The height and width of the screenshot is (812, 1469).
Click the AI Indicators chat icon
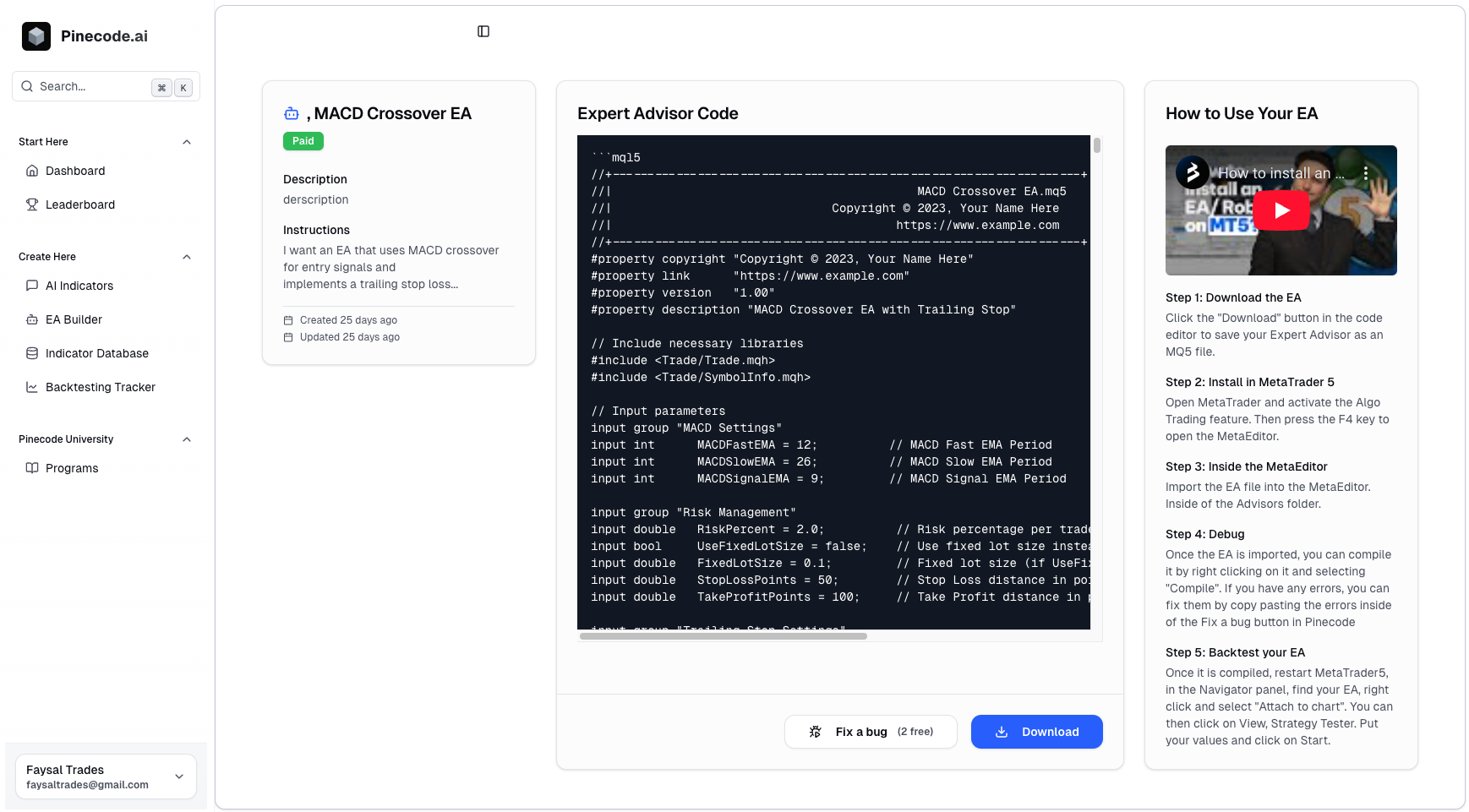32,286
